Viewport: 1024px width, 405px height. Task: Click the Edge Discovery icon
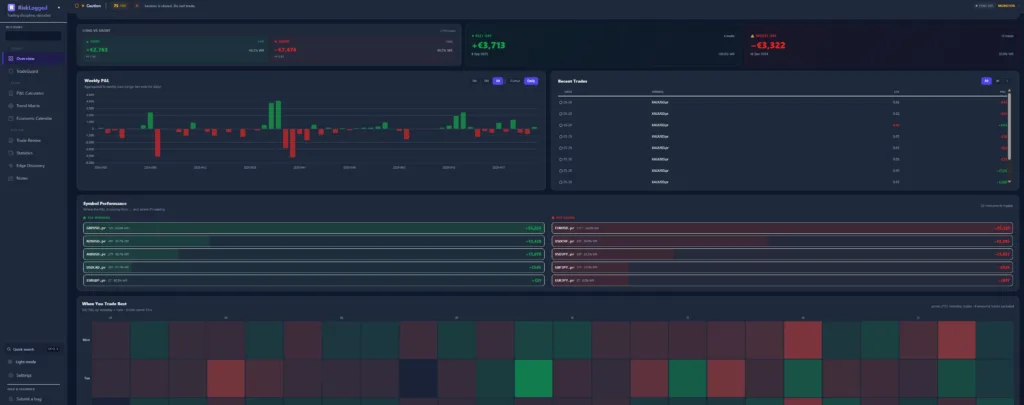(x=10, y=165)
